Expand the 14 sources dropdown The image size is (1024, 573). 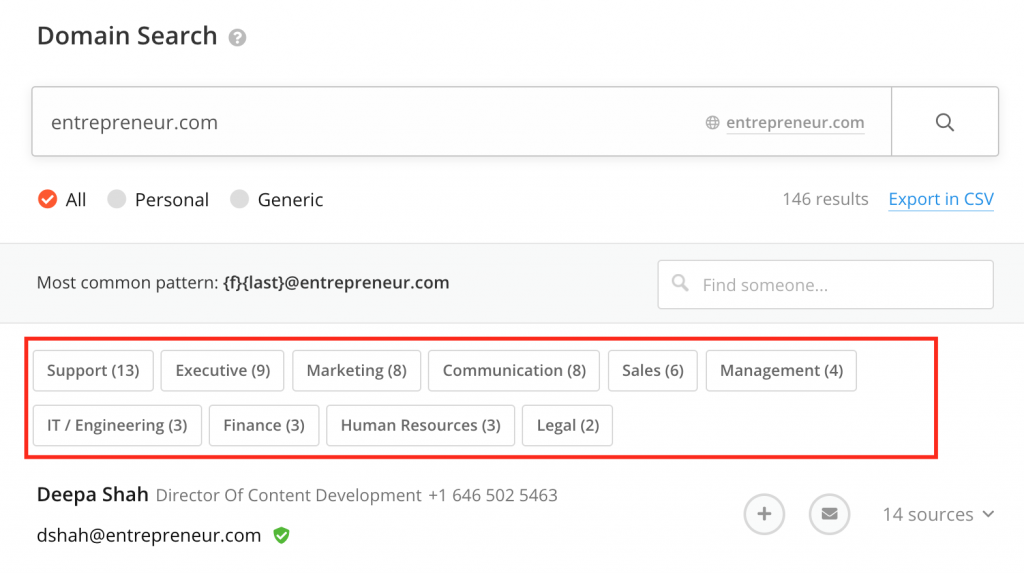coord(938,514)
